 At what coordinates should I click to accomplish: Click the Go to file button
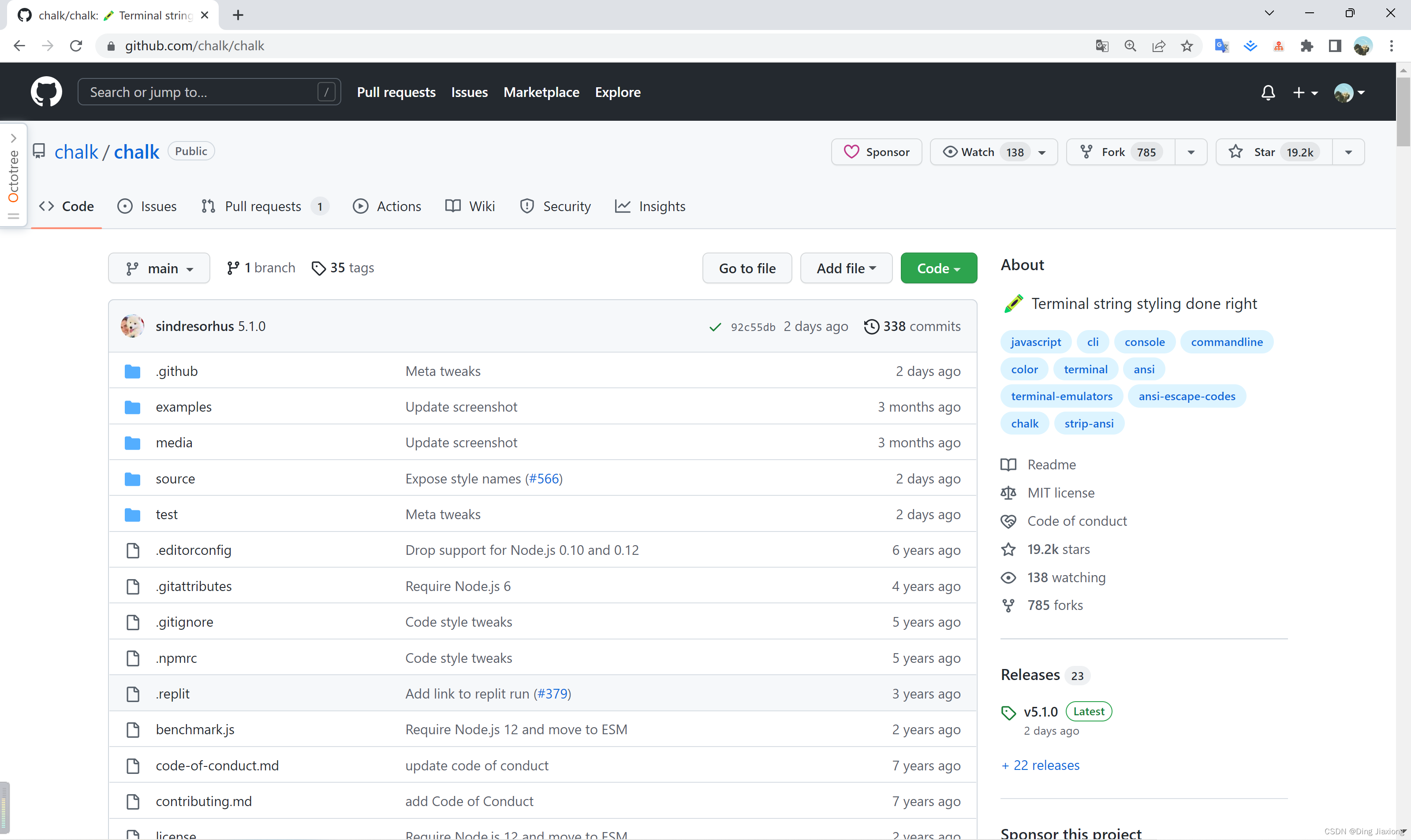[747, 268]
